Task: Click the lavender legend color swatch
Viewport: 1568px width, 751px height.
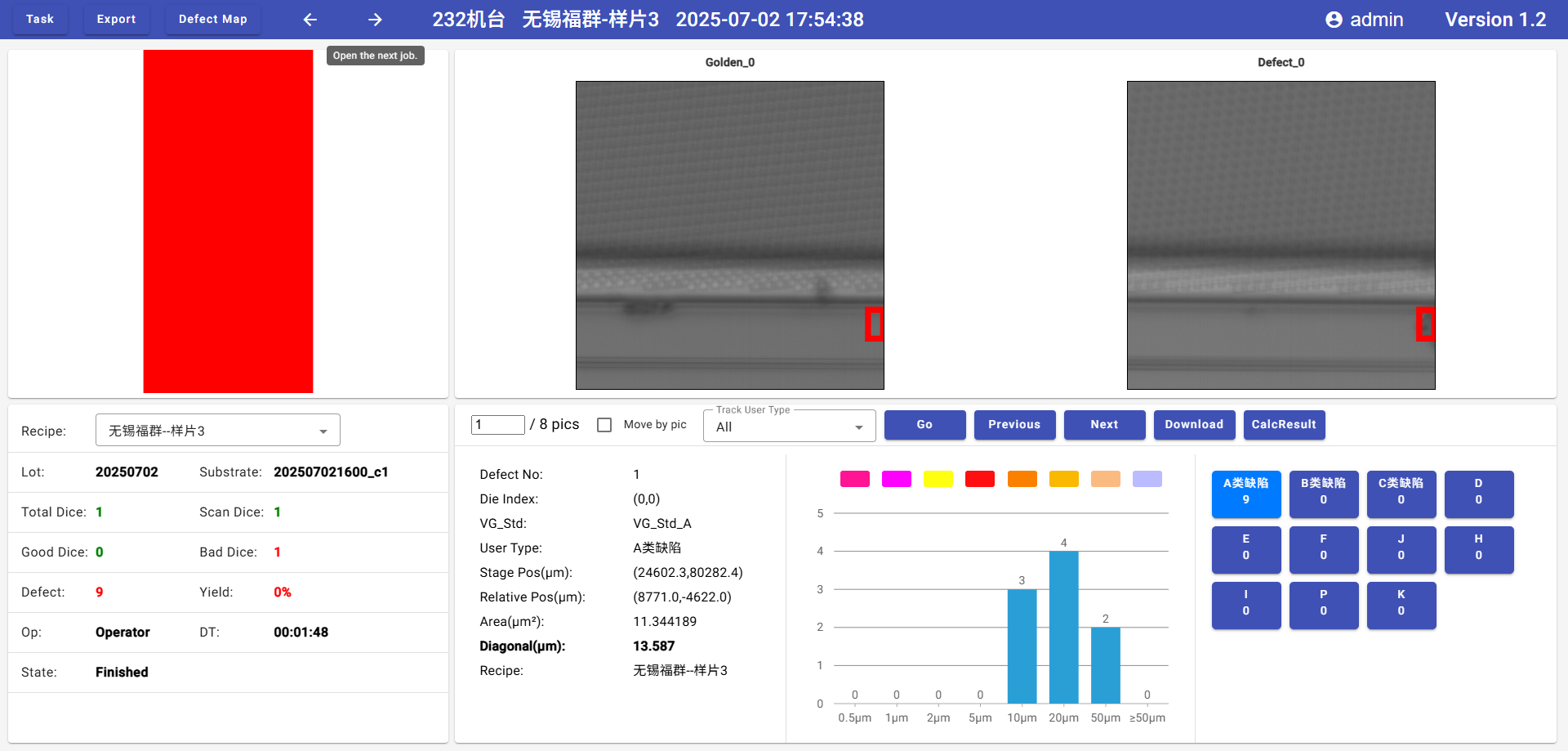Action: [x=1147, y=479]
